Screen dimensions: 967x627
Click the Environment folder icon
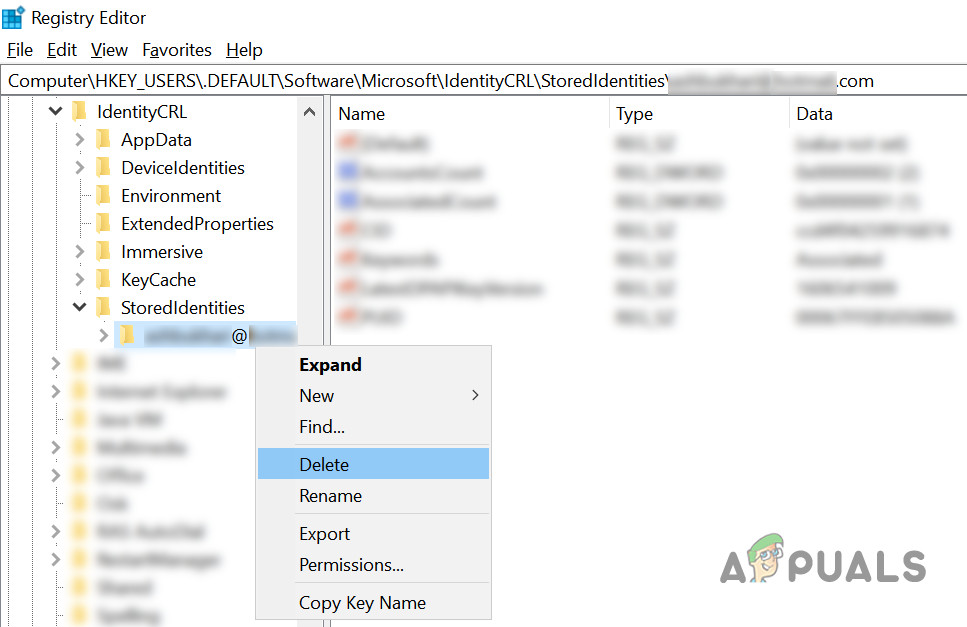click(104, 195)
